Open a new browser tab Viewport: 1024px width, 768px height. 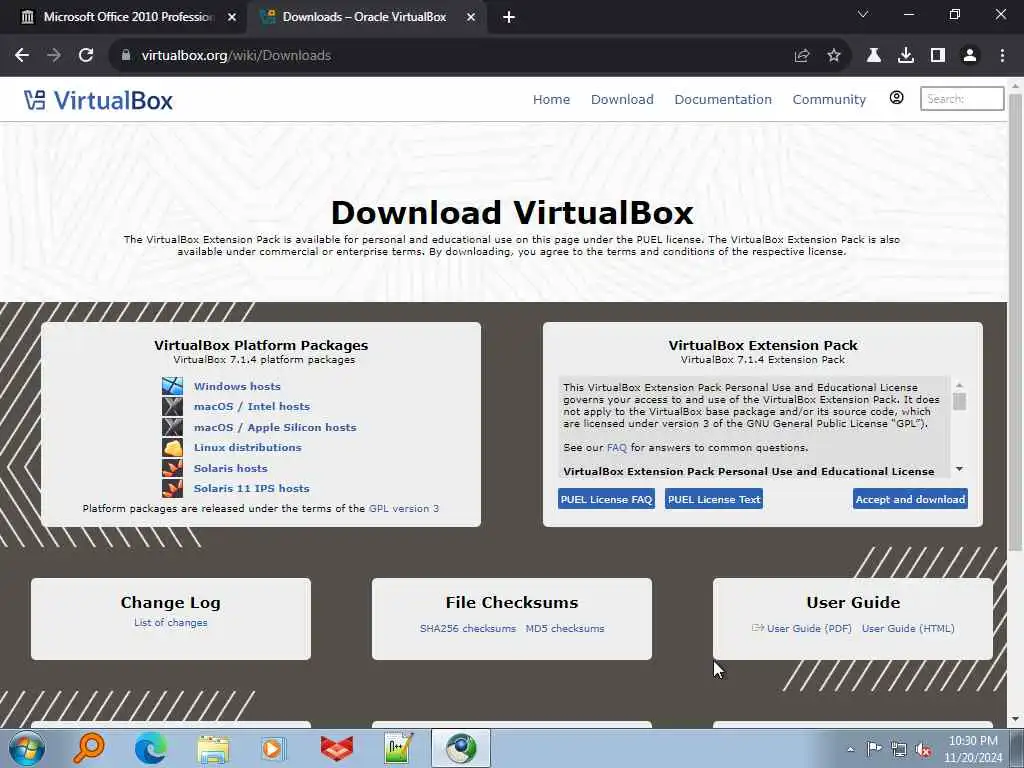(x=509, y=17)
